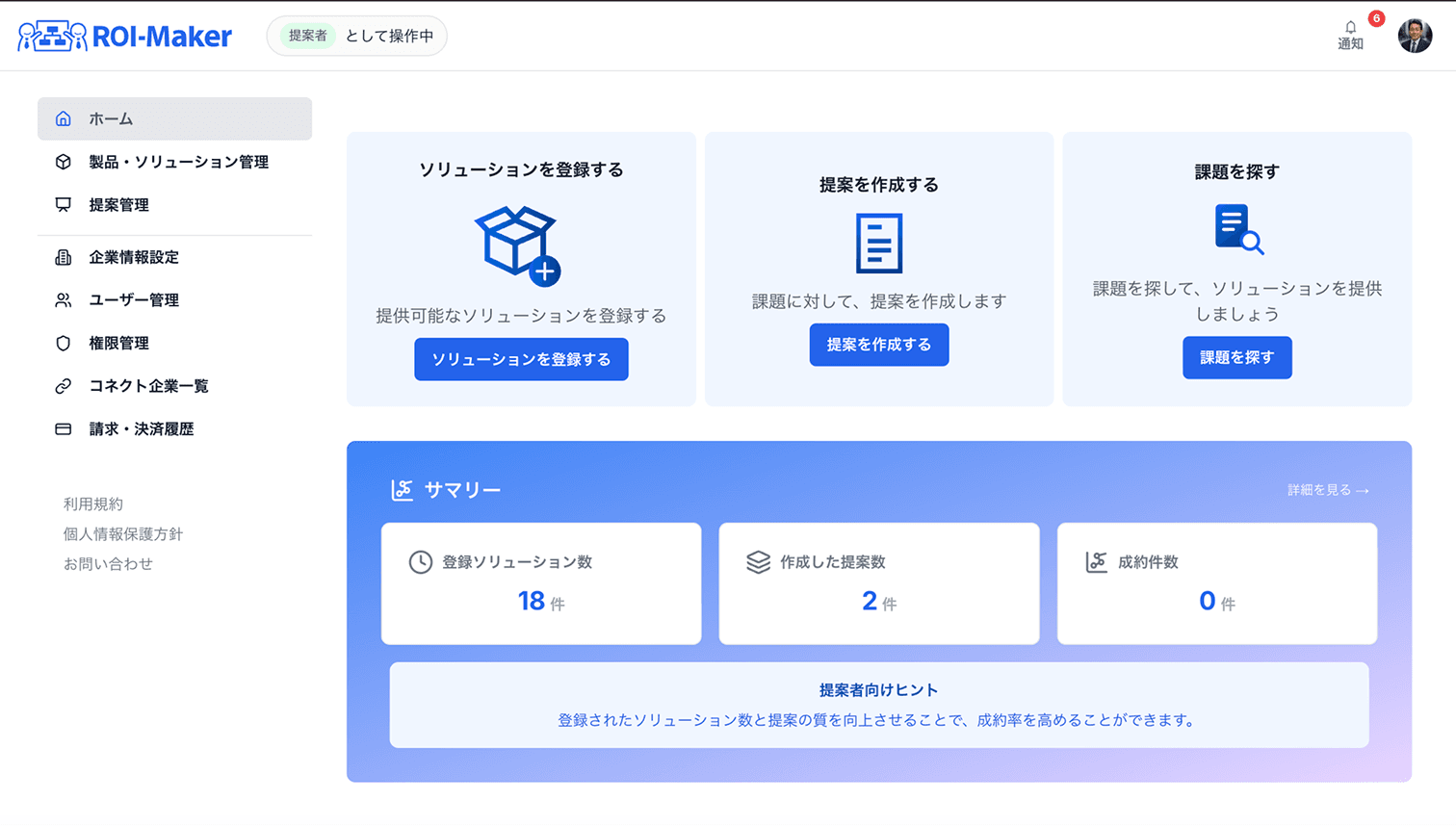
Task: Click the profile avatar photo
Action: tap(1413, 35)
